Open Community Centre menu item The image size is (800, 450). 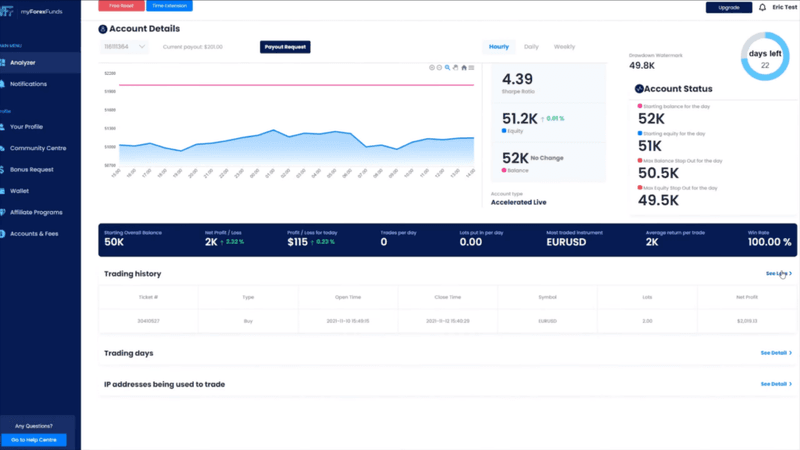(40, 148)
